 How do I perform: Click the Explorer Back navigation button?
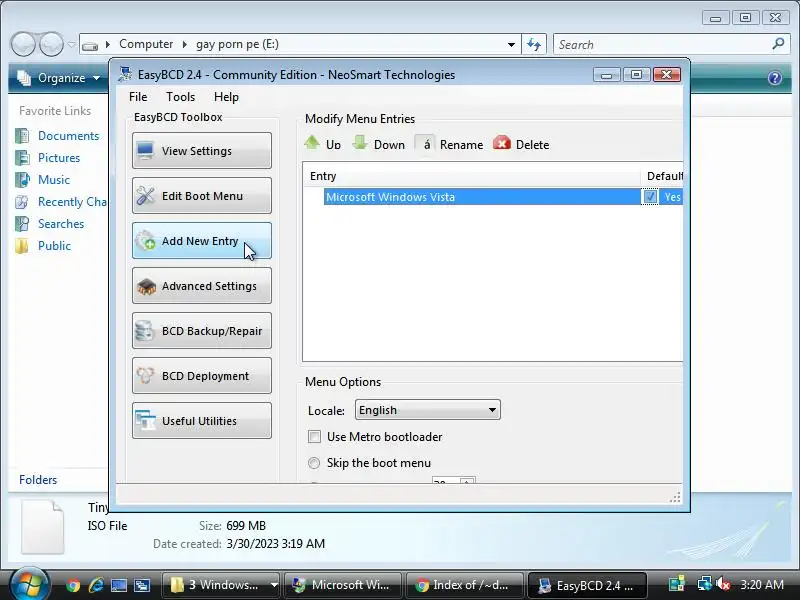pos(23,44)
